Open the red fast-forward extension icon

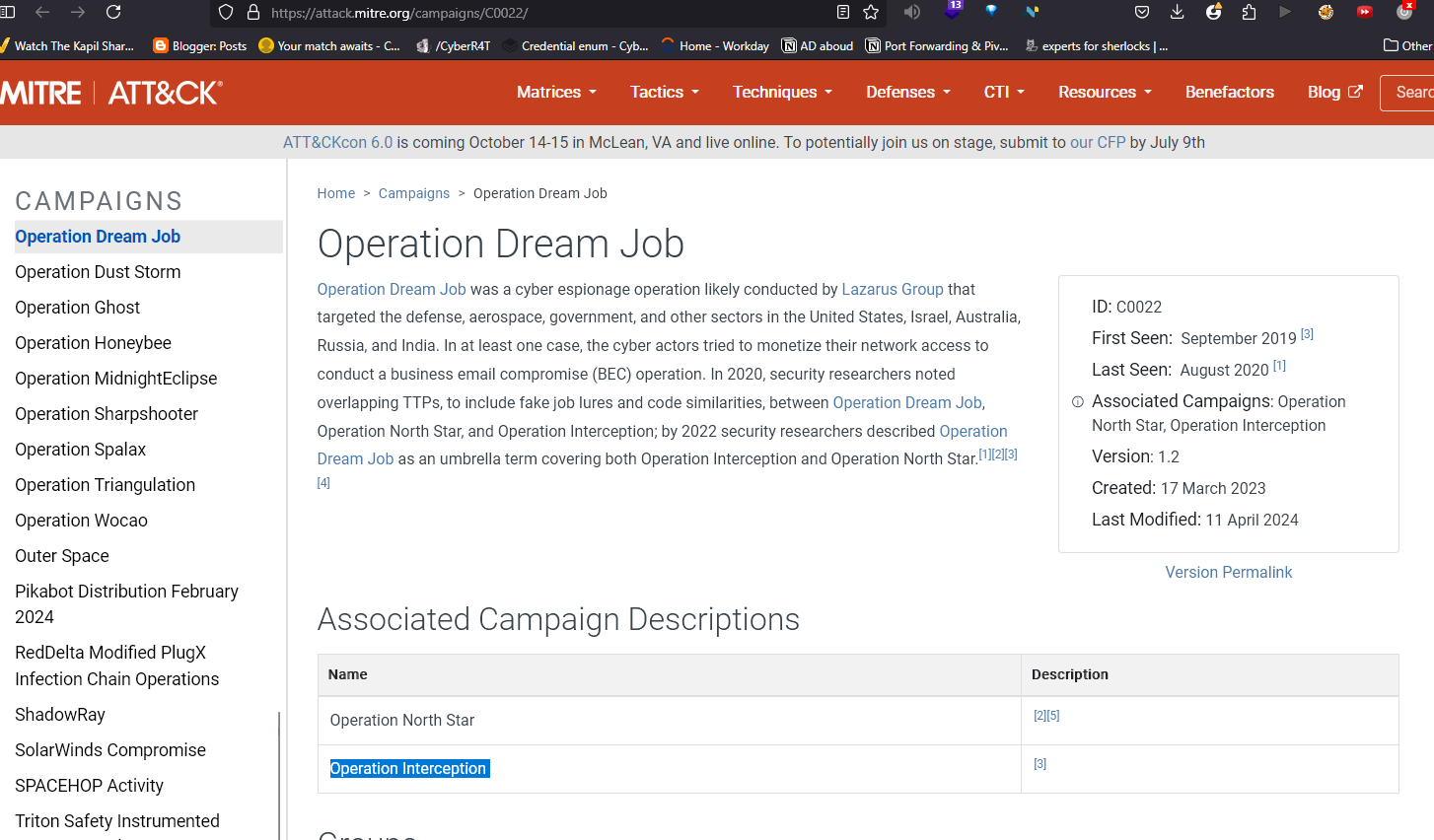(x=1365, y=12)
